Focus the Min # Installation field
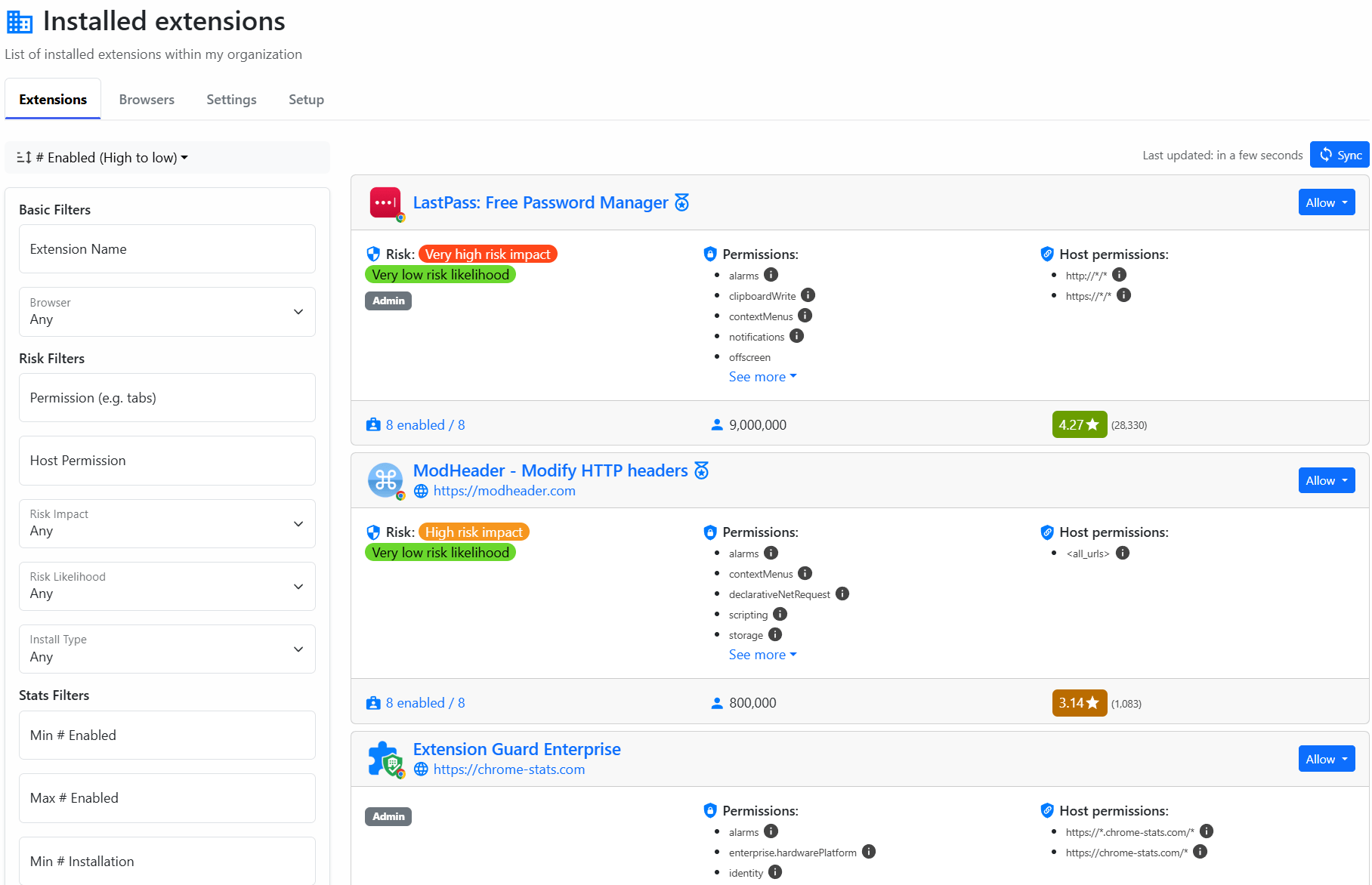Image resolution: width=1372 pixels, height=885 pixels. click(x=167, y=861)
